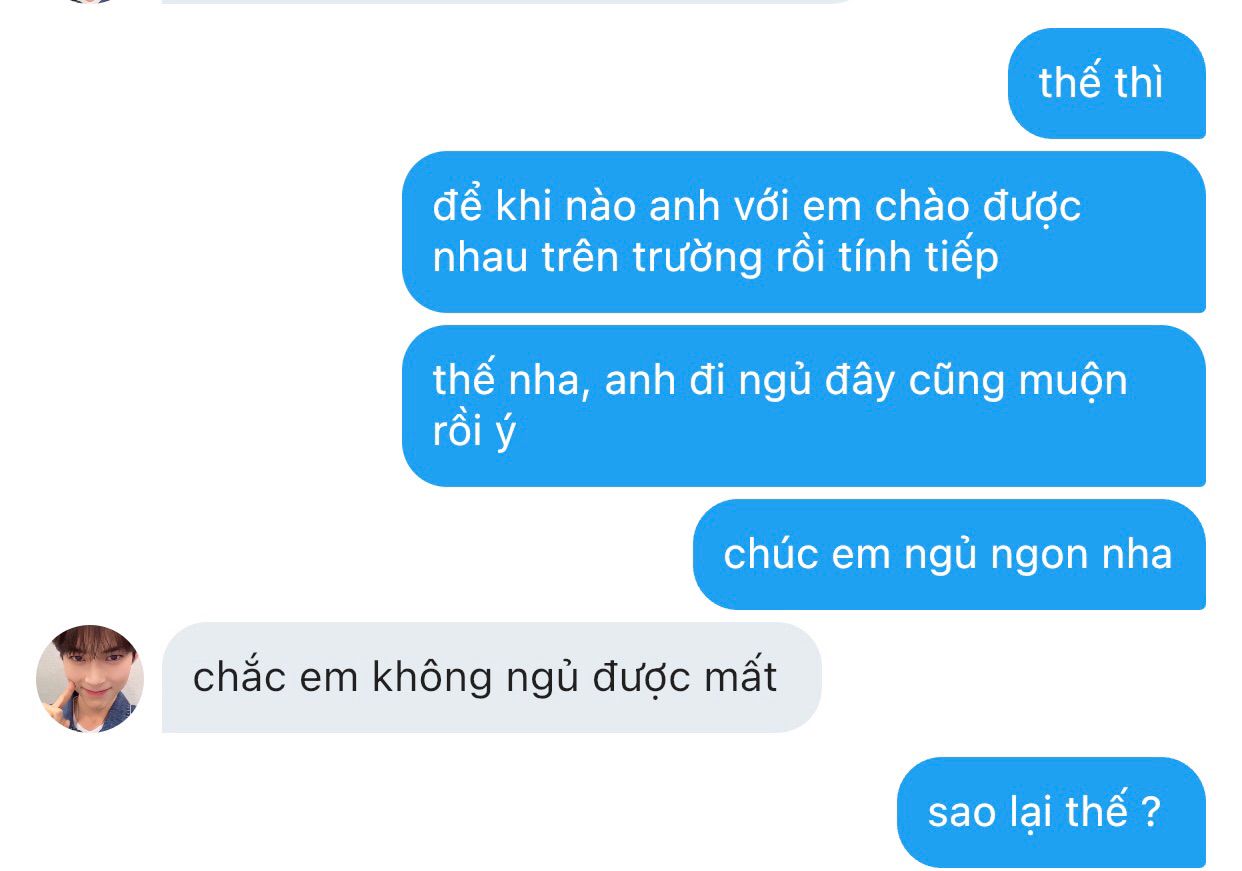Select the gray "chắc em không ngủ được mất" reply
Viewport: 1242px width, 871px height.
[x=491, y=678]
